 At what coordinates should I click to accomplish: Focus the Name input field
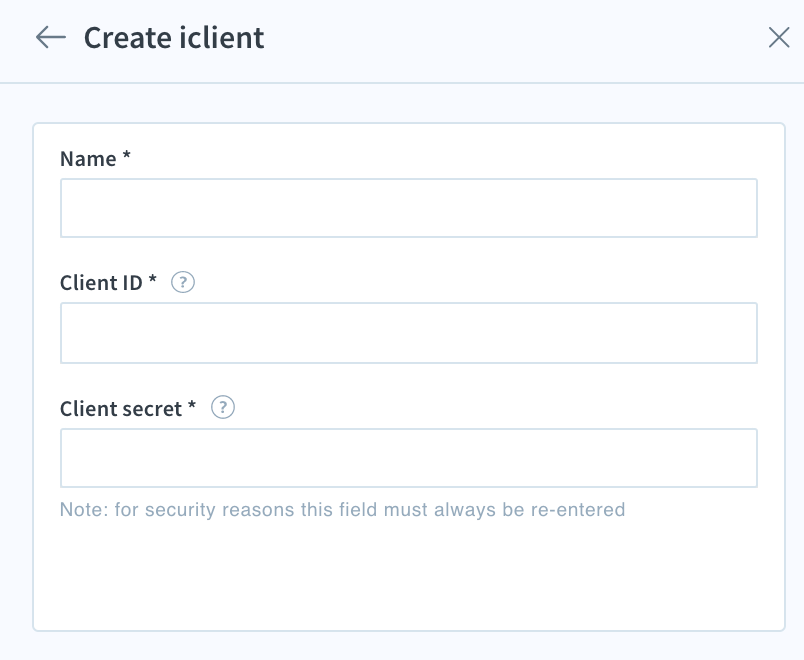(409, 208)
